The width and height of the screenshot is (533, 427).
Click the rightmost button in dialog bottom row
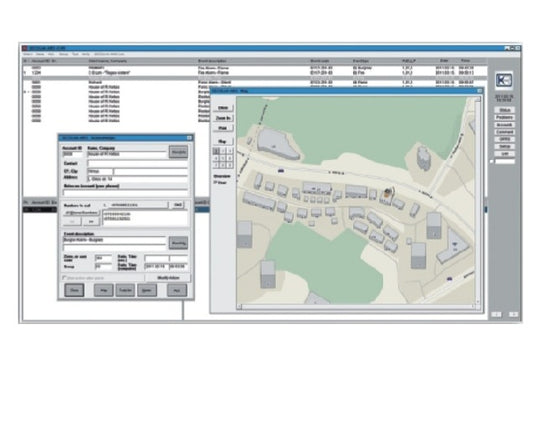click(x=177, y=290)
